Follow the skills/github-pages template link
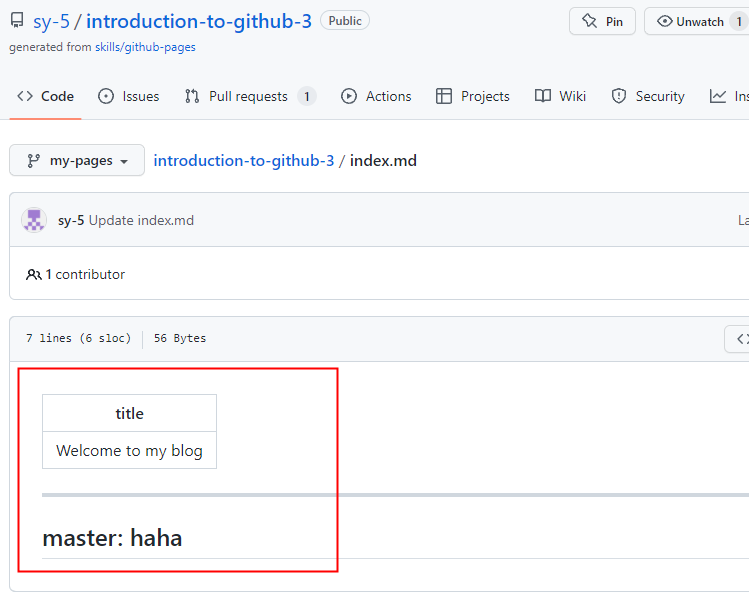Viewport: 749px width, 605px height. [x=145, y=47]
